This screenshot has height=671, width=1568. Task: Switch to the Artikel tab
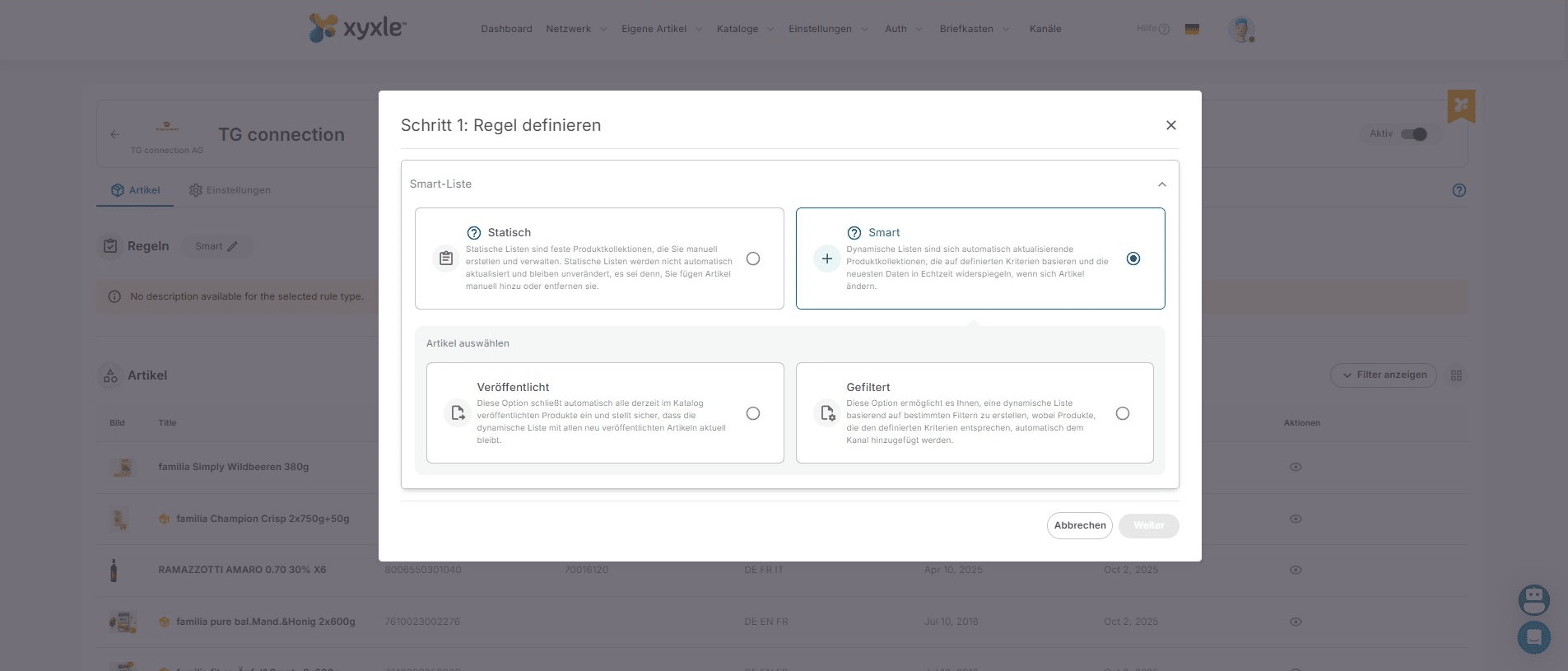click(136, 190)
